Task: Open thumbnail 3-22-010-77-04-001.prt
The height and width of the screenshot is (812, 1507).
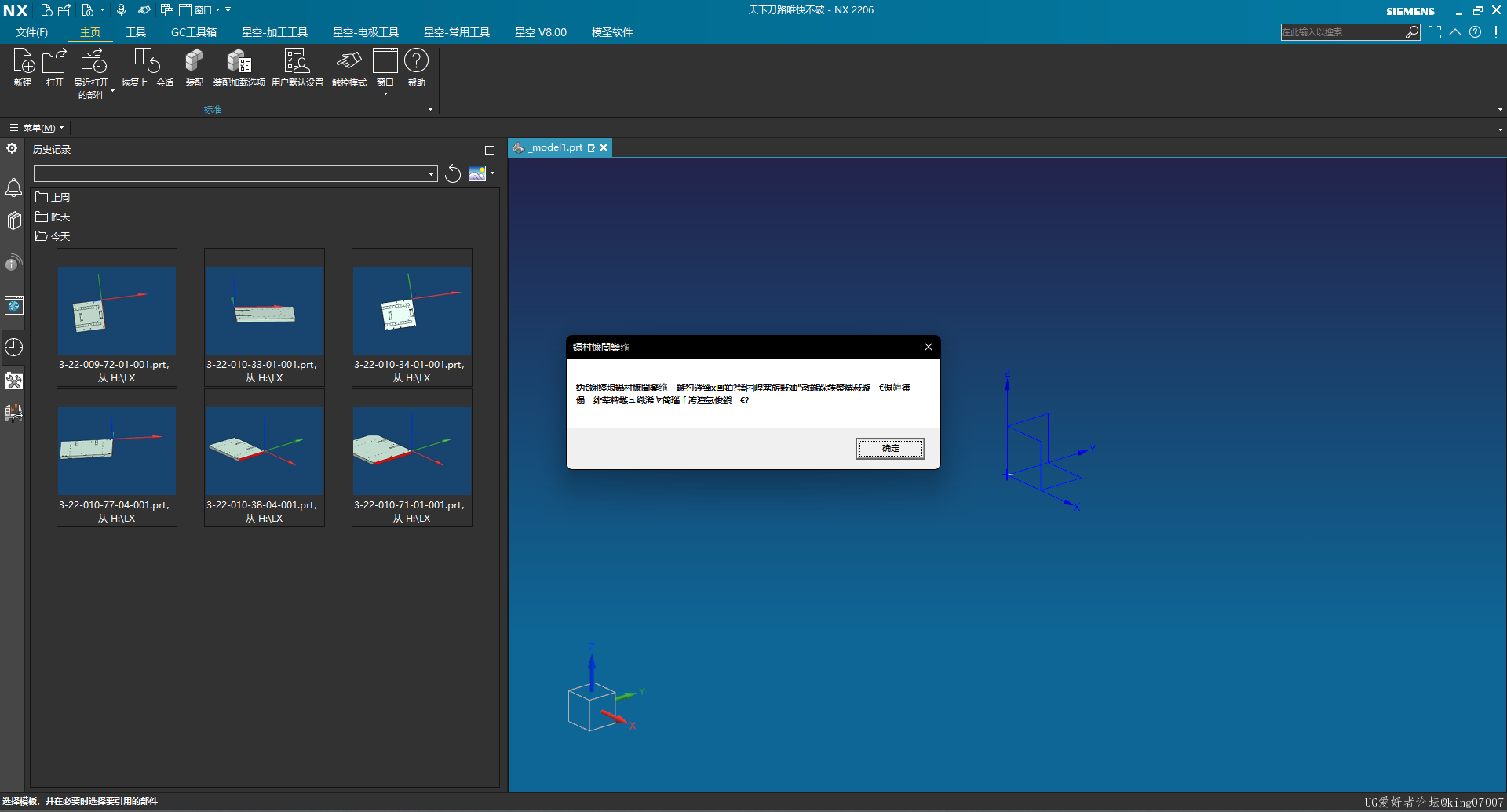Action: [117, 457]
